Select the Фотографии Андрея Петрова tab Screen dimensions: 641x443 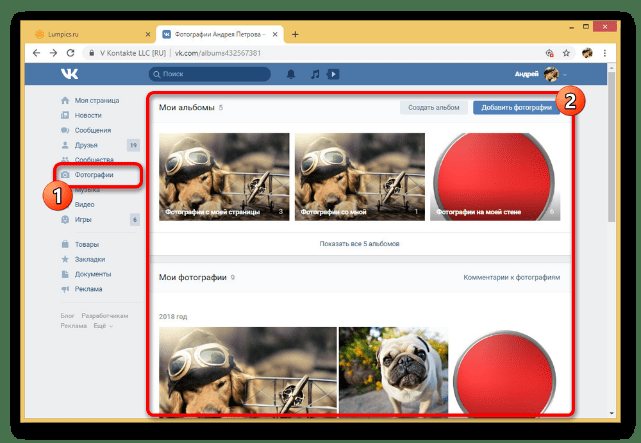pyautogui.click(x=220, y=34)
